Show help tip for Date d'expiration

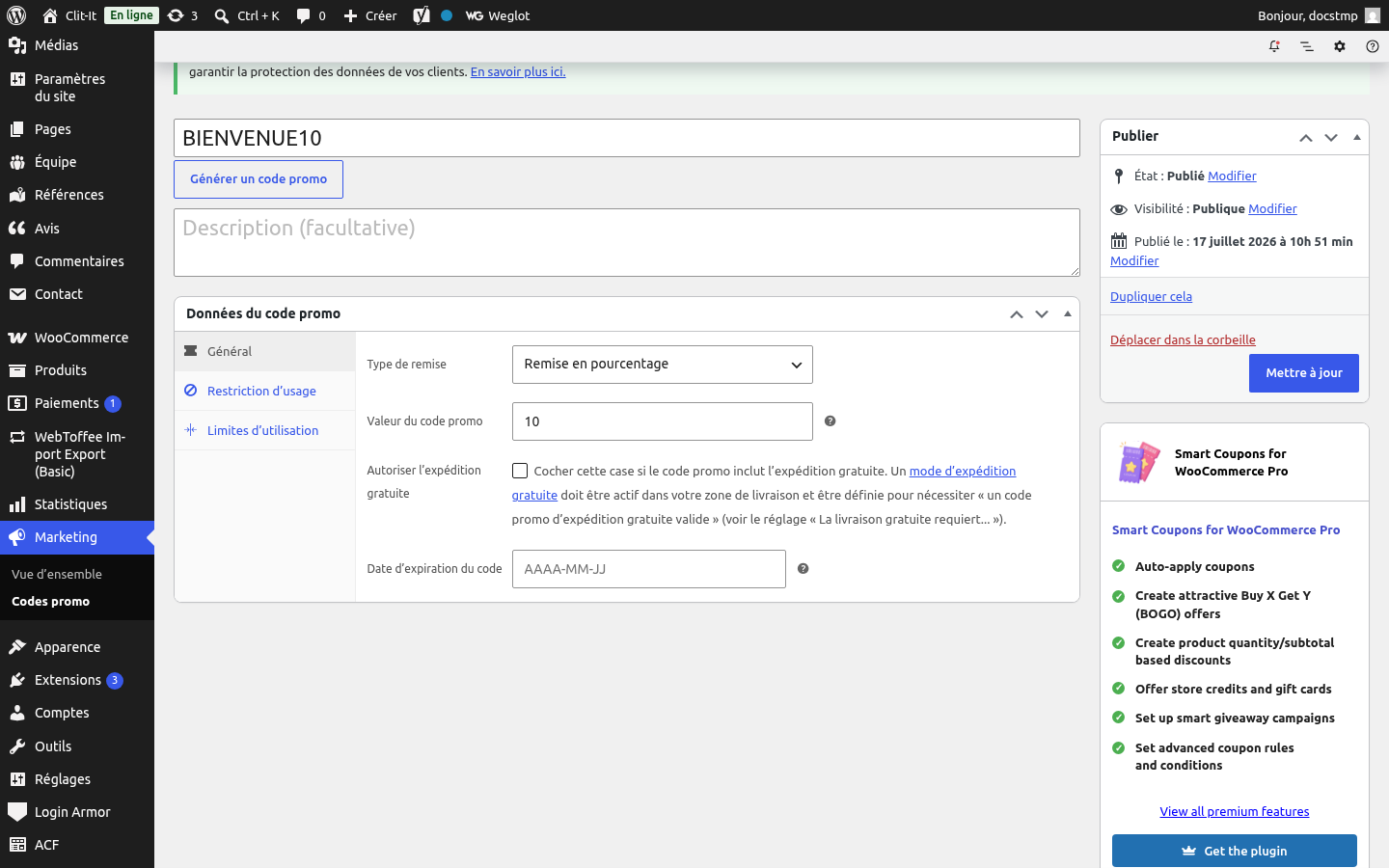[x=803, y=569]
